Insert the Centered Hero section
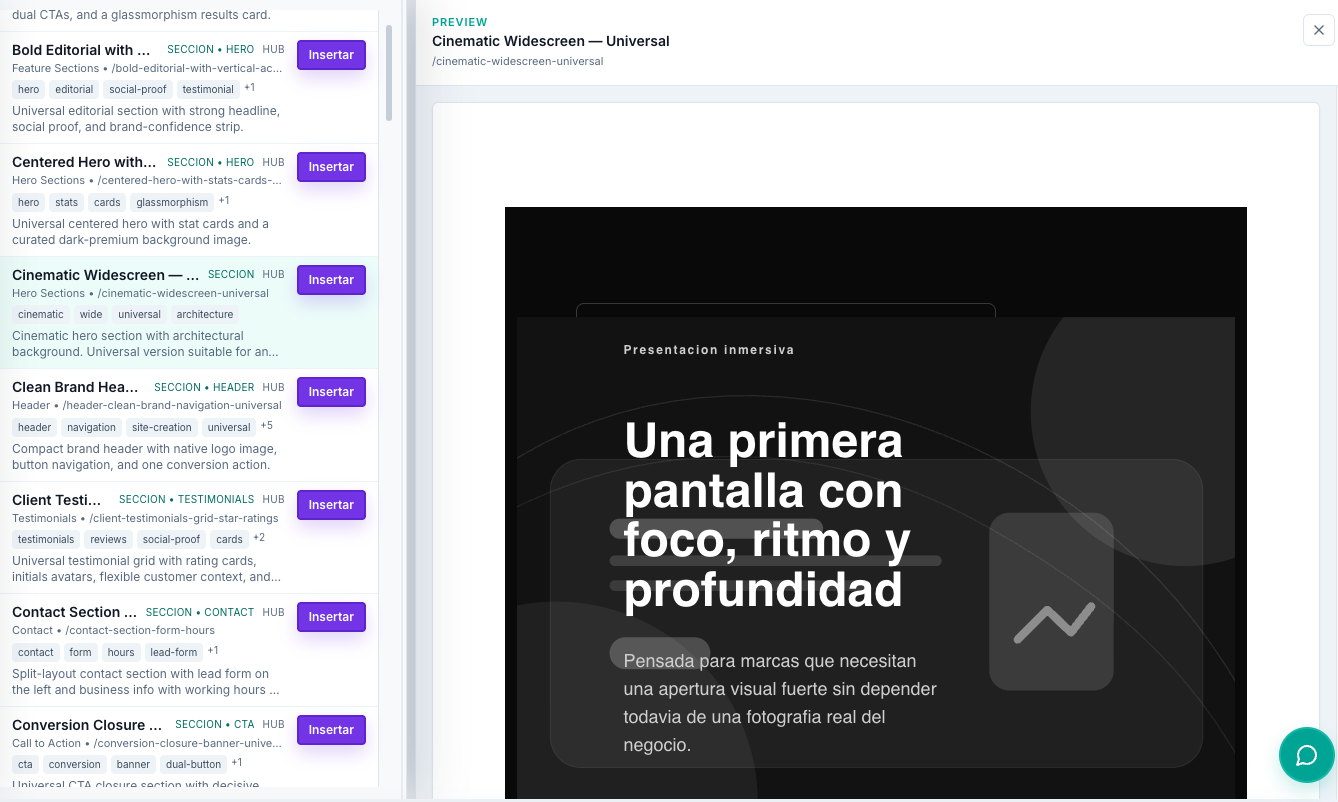The width and height of the screenshot is (1338, 802). (331, 167)
